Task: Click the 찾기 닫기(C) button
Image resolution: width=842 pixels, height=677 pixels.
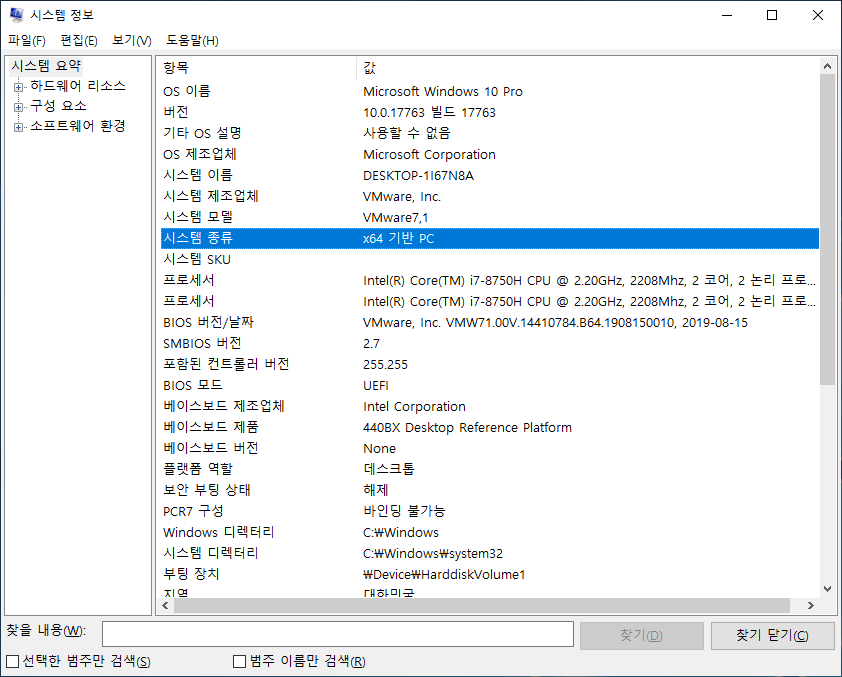Action: pyautogui.click(x=773, y=636)
